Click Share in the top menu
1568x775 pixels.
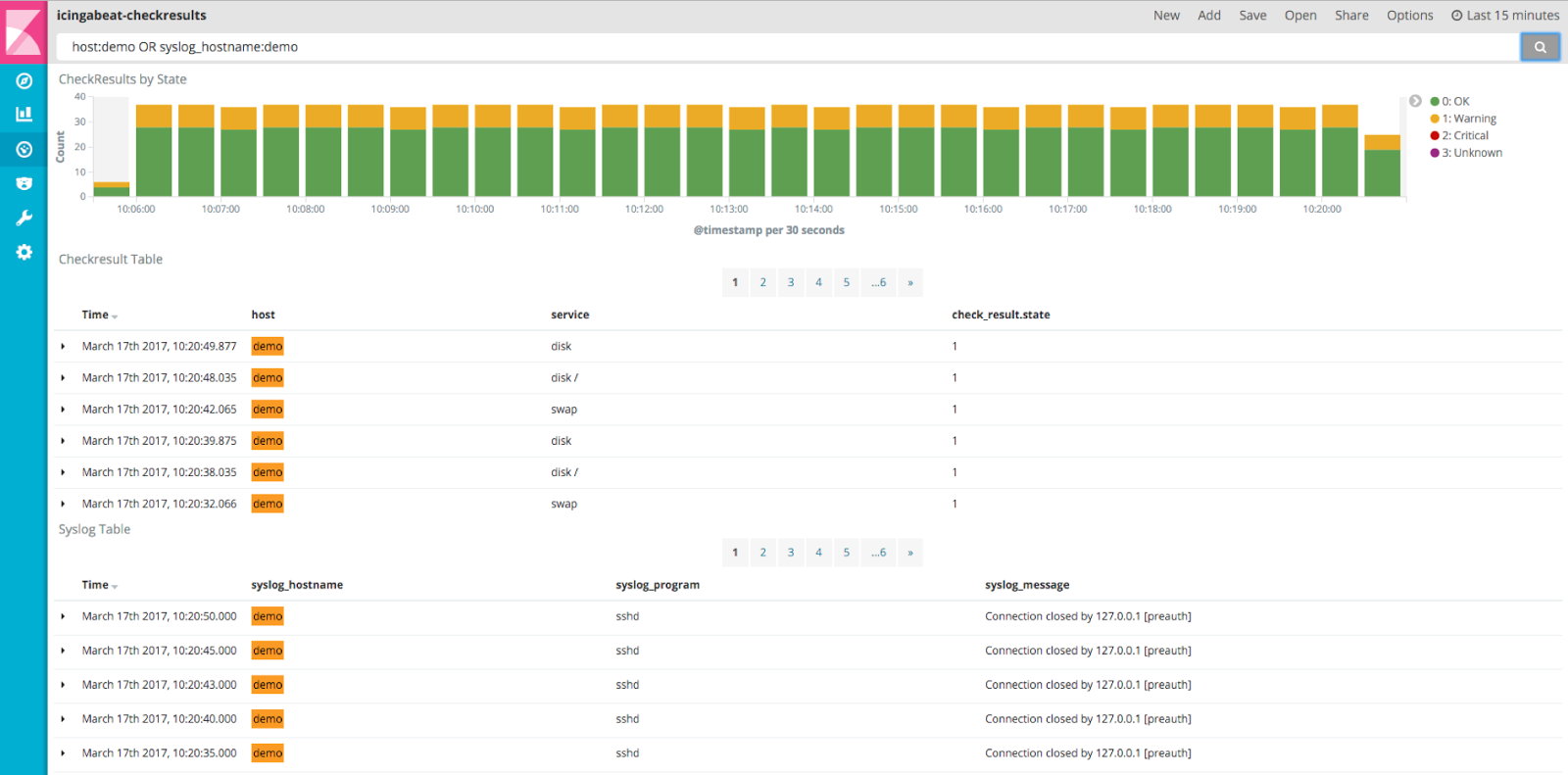pos(1351,16)
